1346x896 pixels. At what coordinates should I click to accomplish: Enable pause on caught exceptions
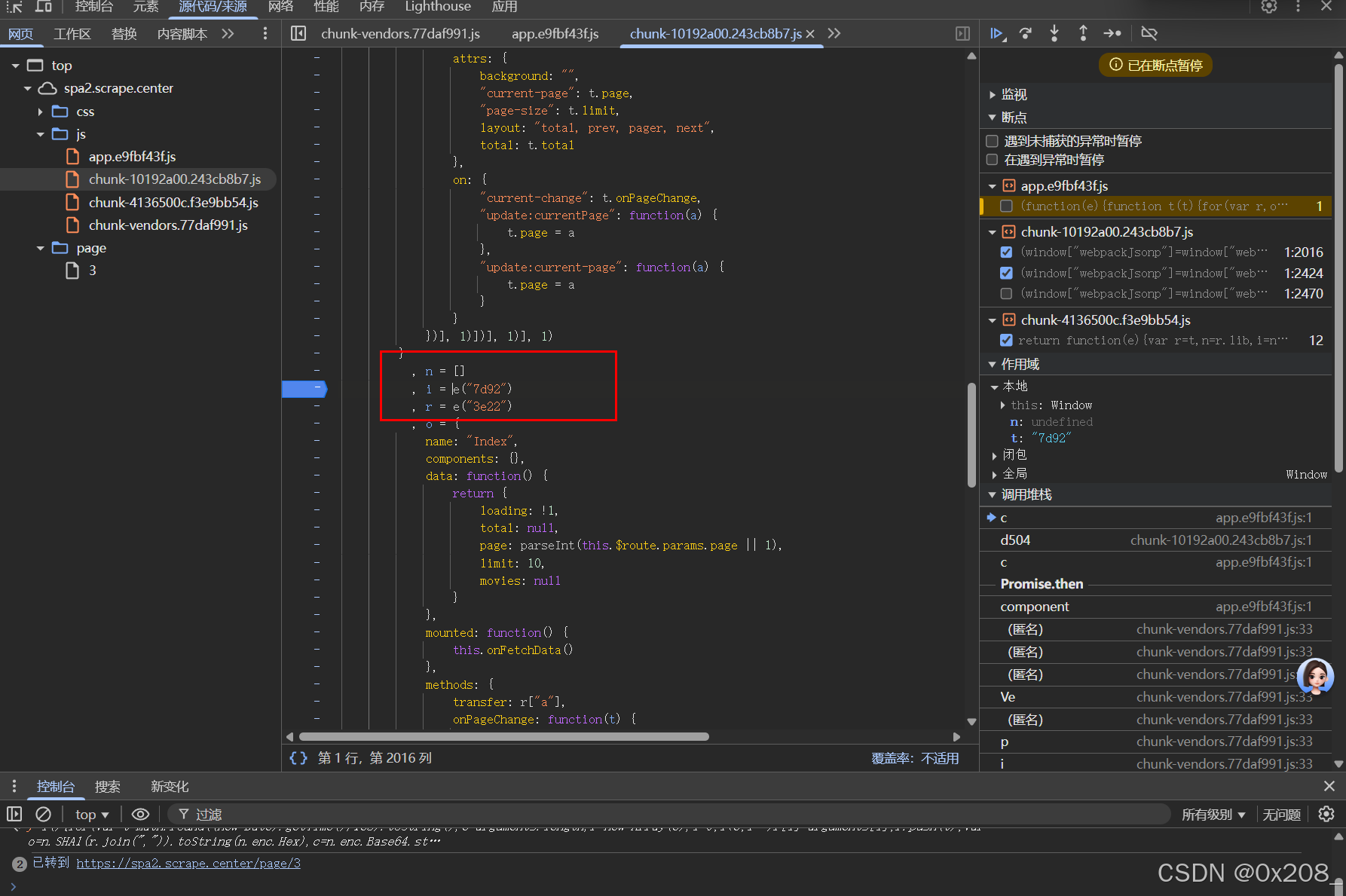(992, 160)
